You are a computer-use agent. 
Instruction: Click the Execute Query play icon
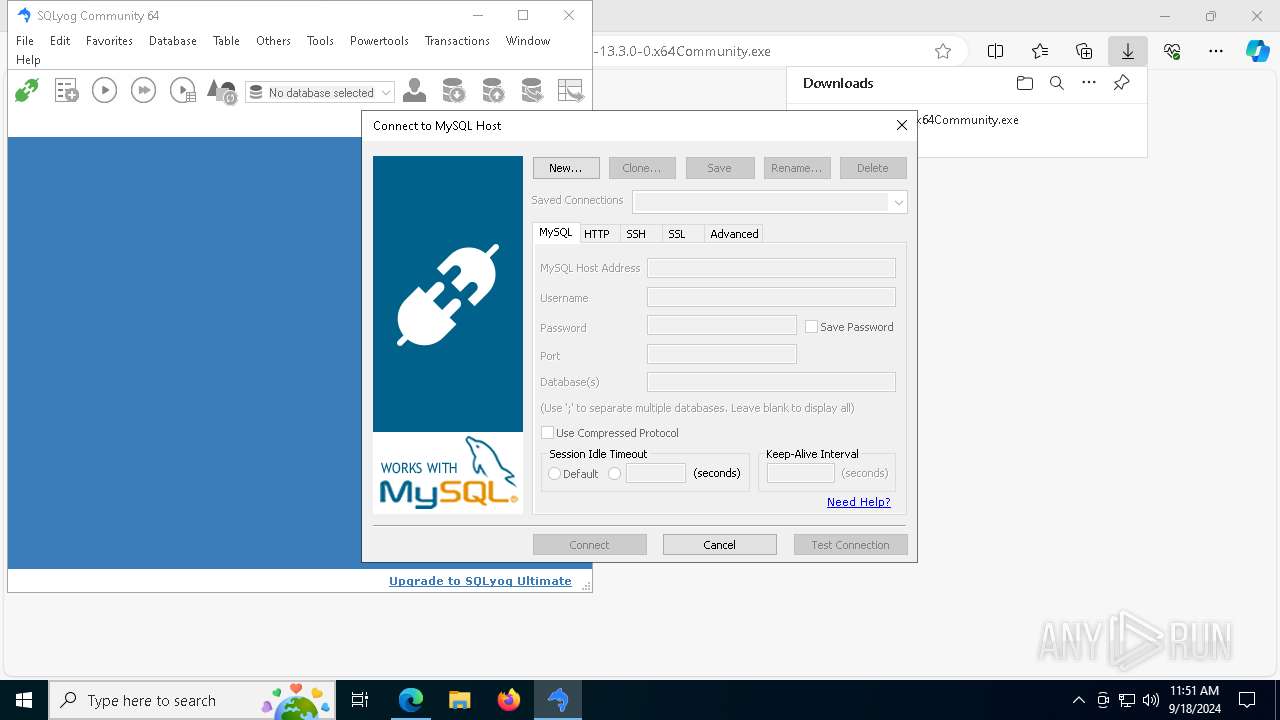pos(104,91)
